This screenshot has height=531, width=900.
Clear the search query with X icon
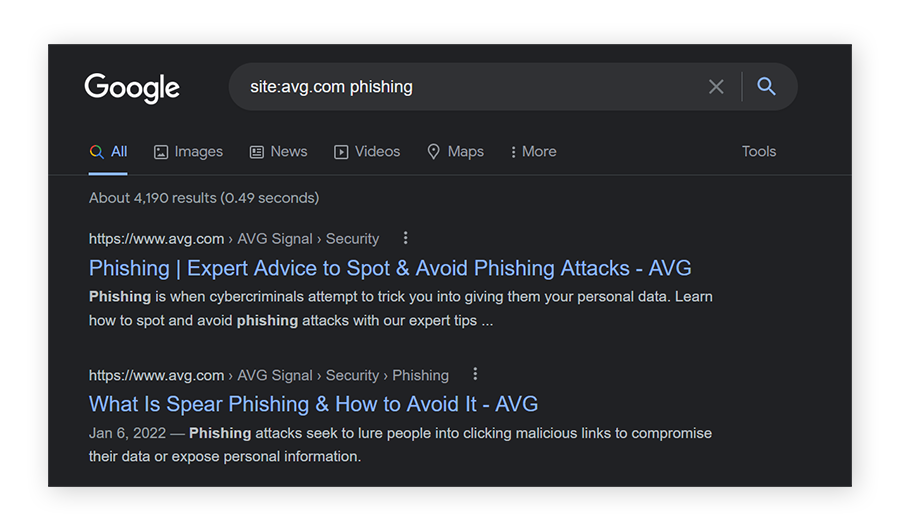[716, 87]
